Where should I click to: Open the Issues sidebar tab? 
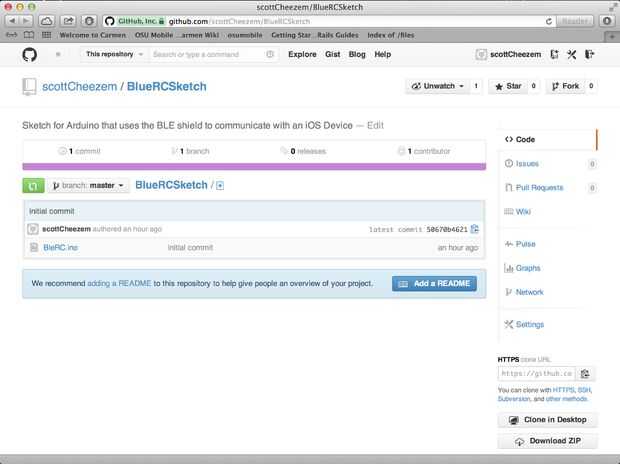[527, 163]
